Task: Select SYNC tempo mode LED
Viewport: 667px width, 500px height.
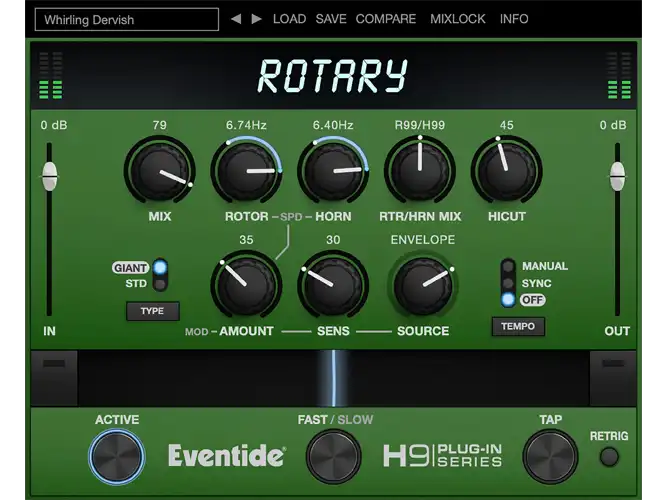Action: click(508, 283)
